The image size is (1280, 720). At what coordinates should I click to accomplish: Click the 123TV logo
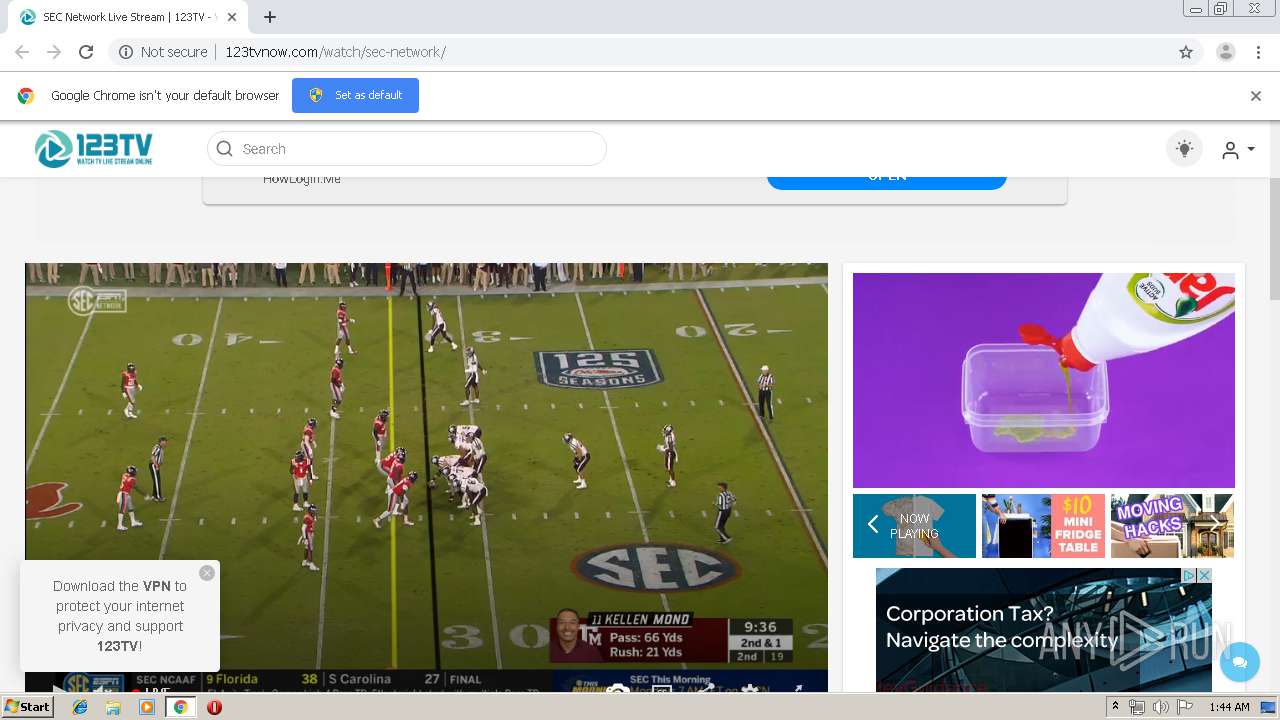(x=94, y=149)
